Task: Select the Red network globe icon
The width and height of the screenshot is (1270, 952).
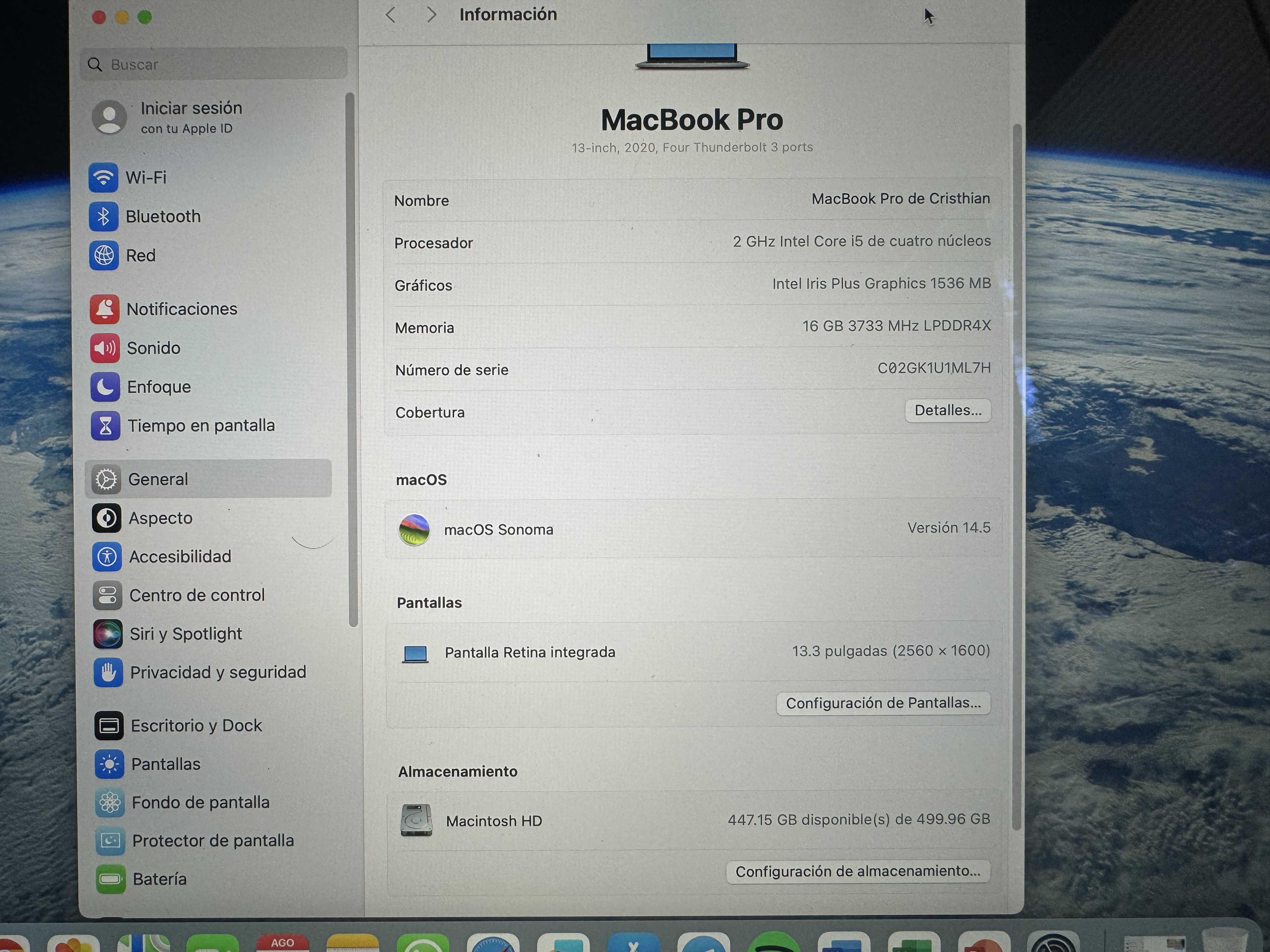Action: click(x=104, y=255)
